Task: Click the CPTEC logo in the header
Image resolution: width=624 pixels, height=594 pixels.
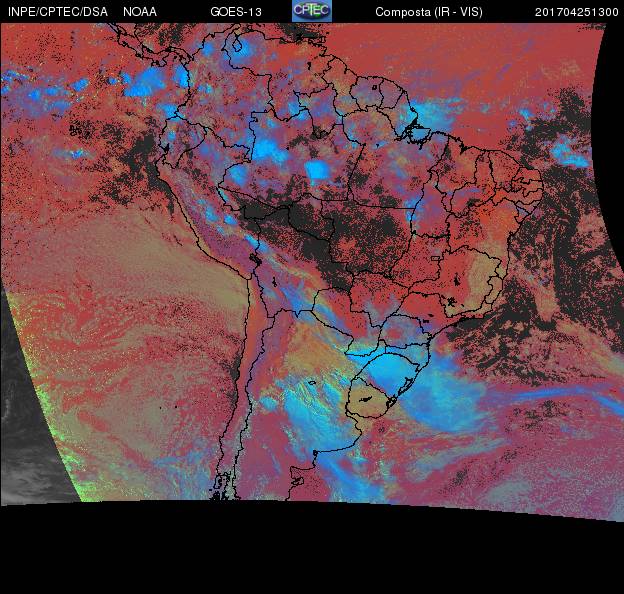Action: pyautogui.click(x=312, y=11)
